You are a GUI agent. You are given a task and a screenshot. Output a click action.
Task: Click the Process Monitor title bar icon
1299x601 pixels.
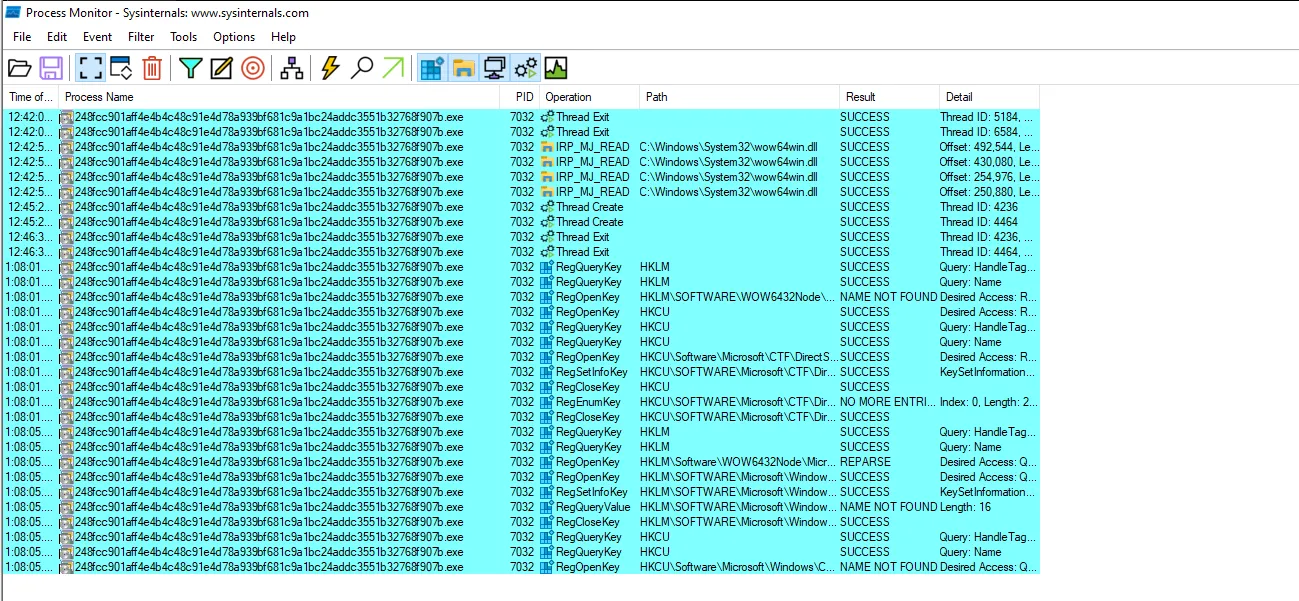pyautogui.click(x=13, y=13)
